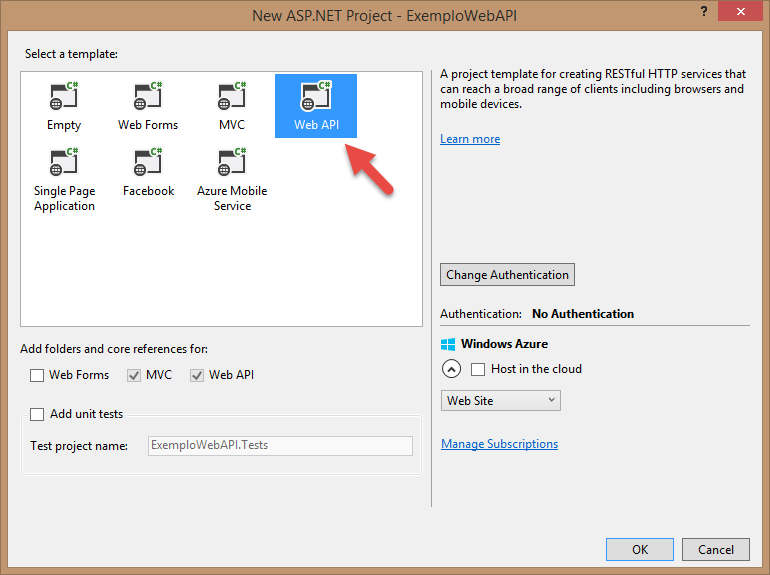Click 'Add folders and core references for:' text

[x=114, y=349]
